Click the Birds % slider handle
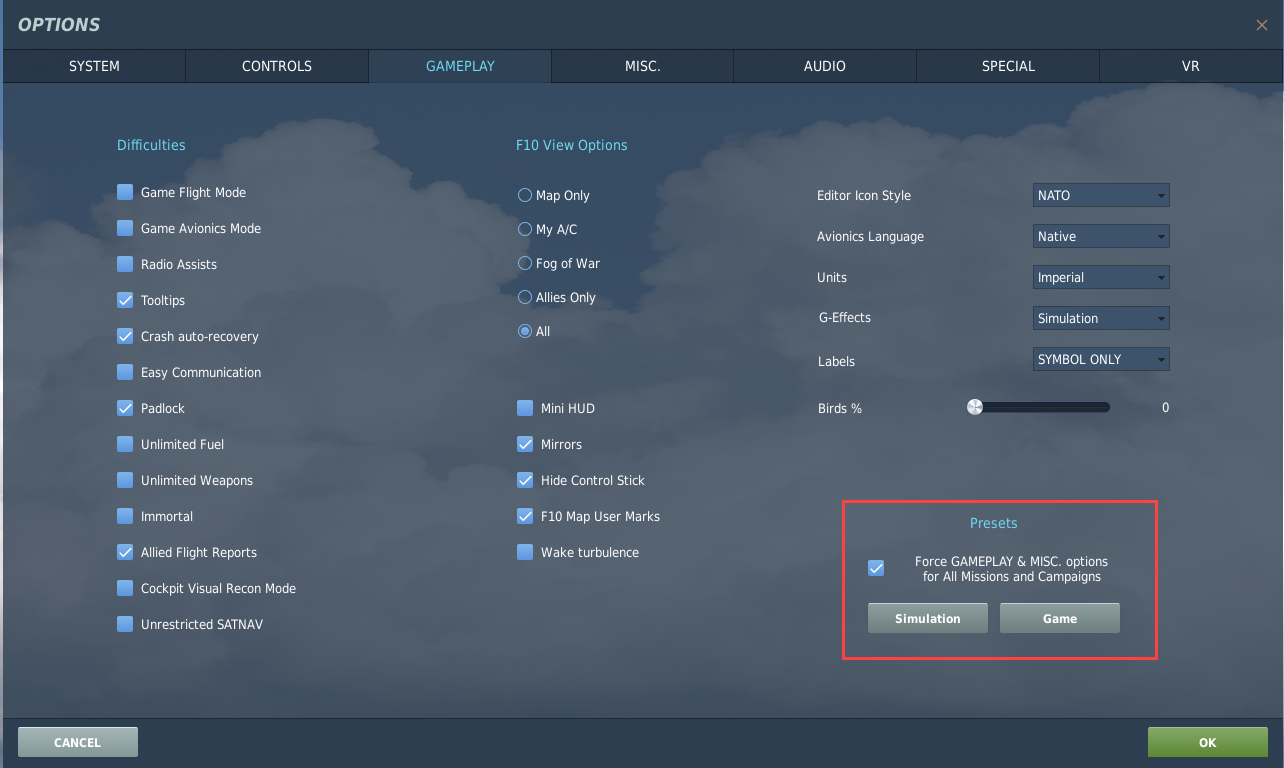1284x768 pixels. click(975, 407)
